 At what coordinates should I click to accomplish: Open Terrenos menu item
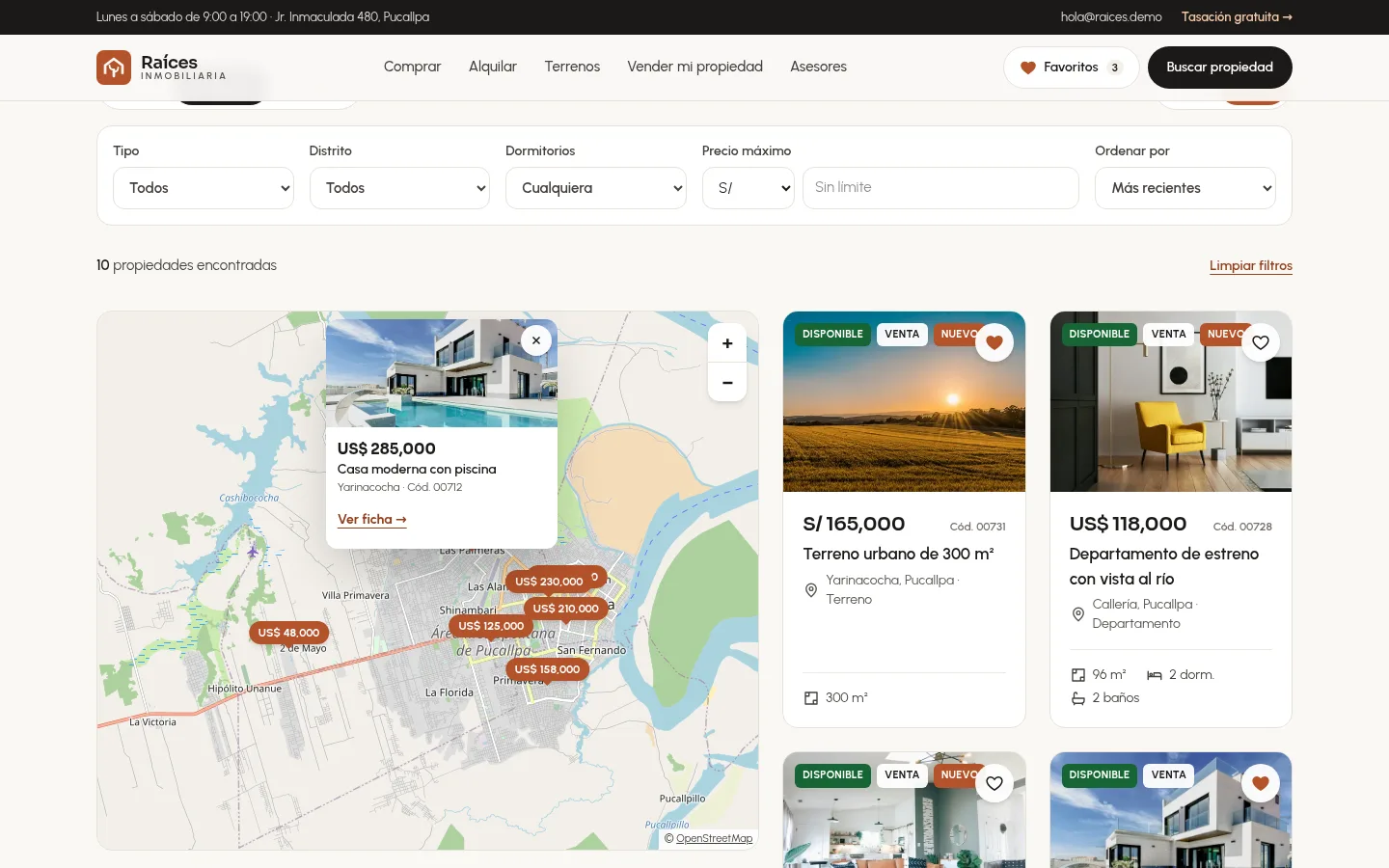(x=572, y=67)
